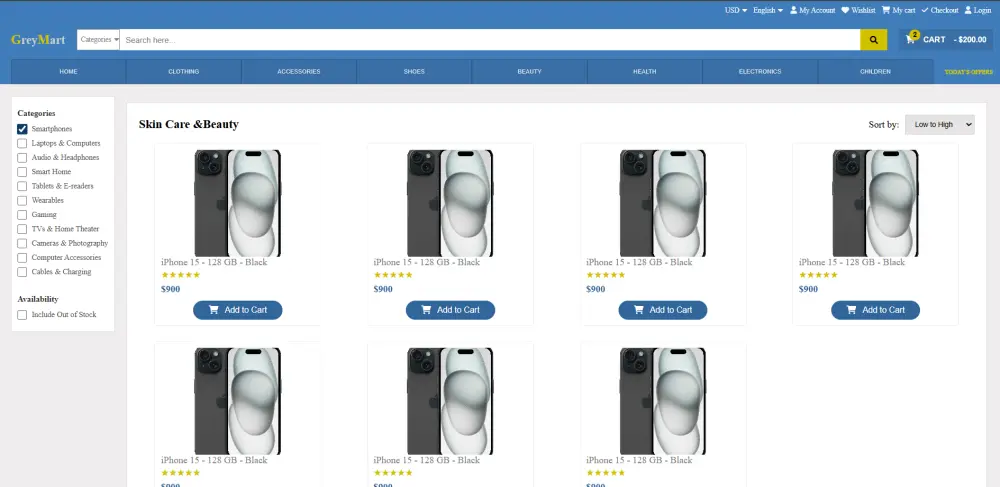The image size is (1000, 487).
Task: Open My Account user link
Action: 812,10
